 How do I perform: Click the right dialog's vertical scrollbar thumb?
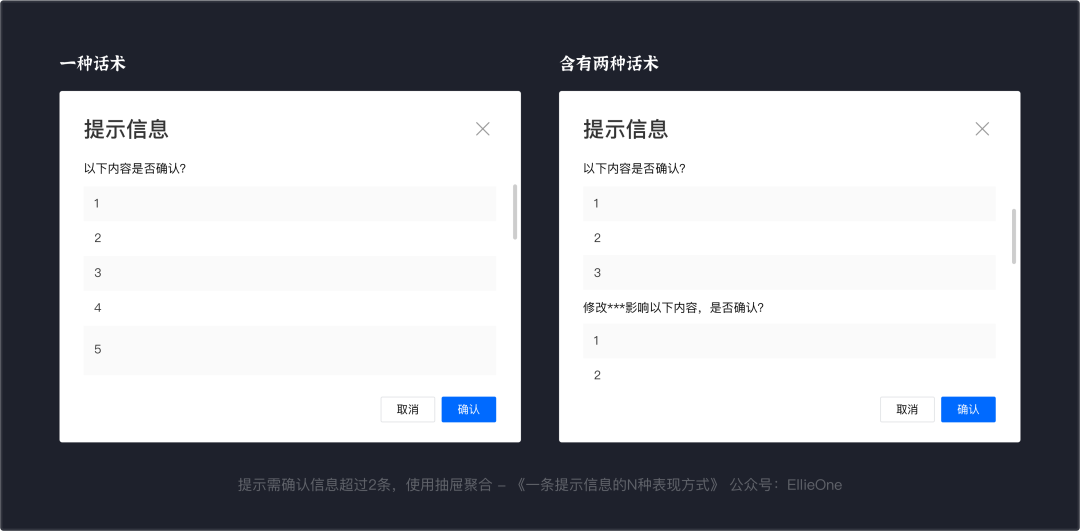tap(1014, 236)
